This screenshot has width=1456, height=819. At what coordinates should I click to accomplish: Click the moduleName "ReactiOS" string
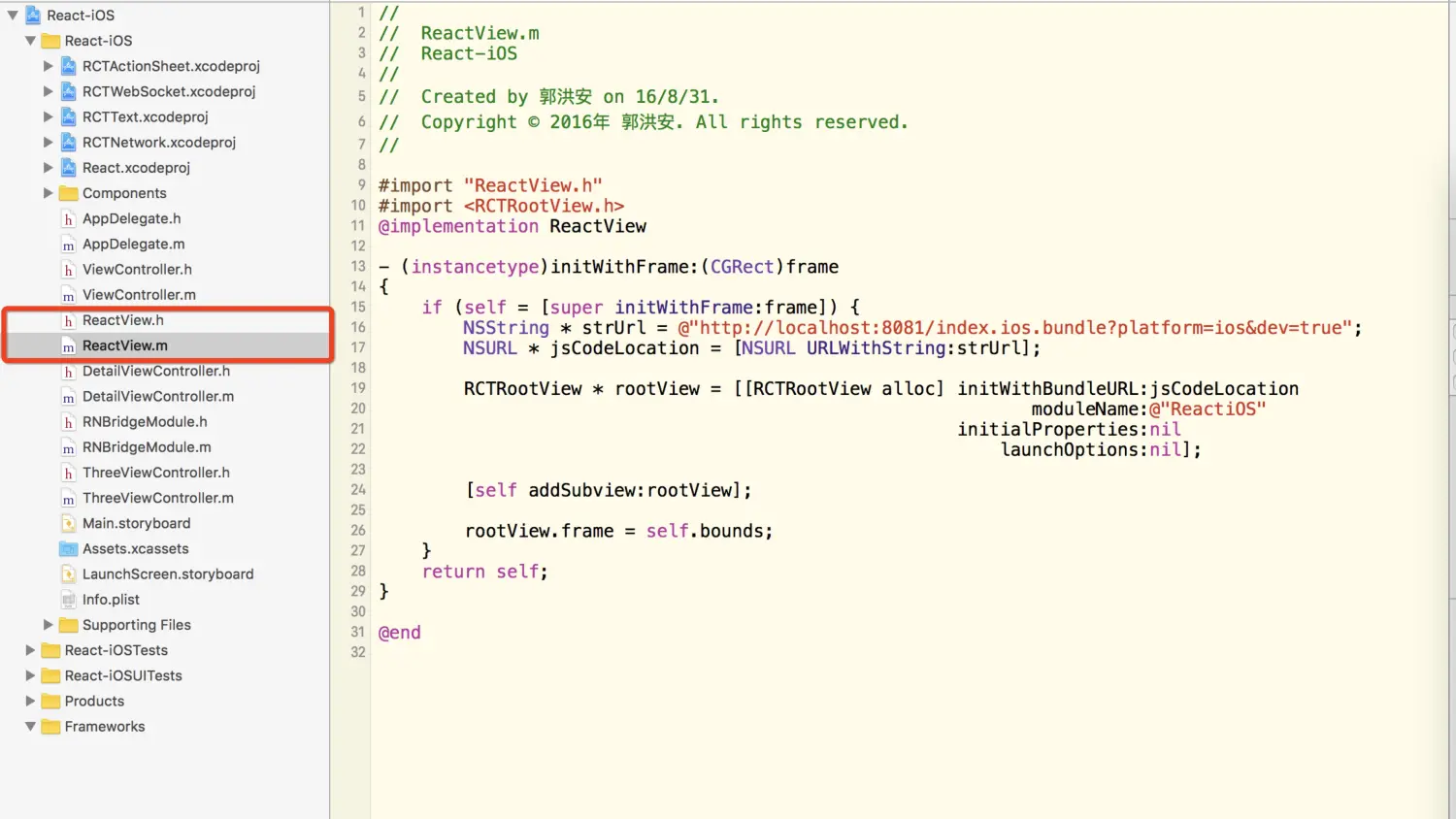1208,409
